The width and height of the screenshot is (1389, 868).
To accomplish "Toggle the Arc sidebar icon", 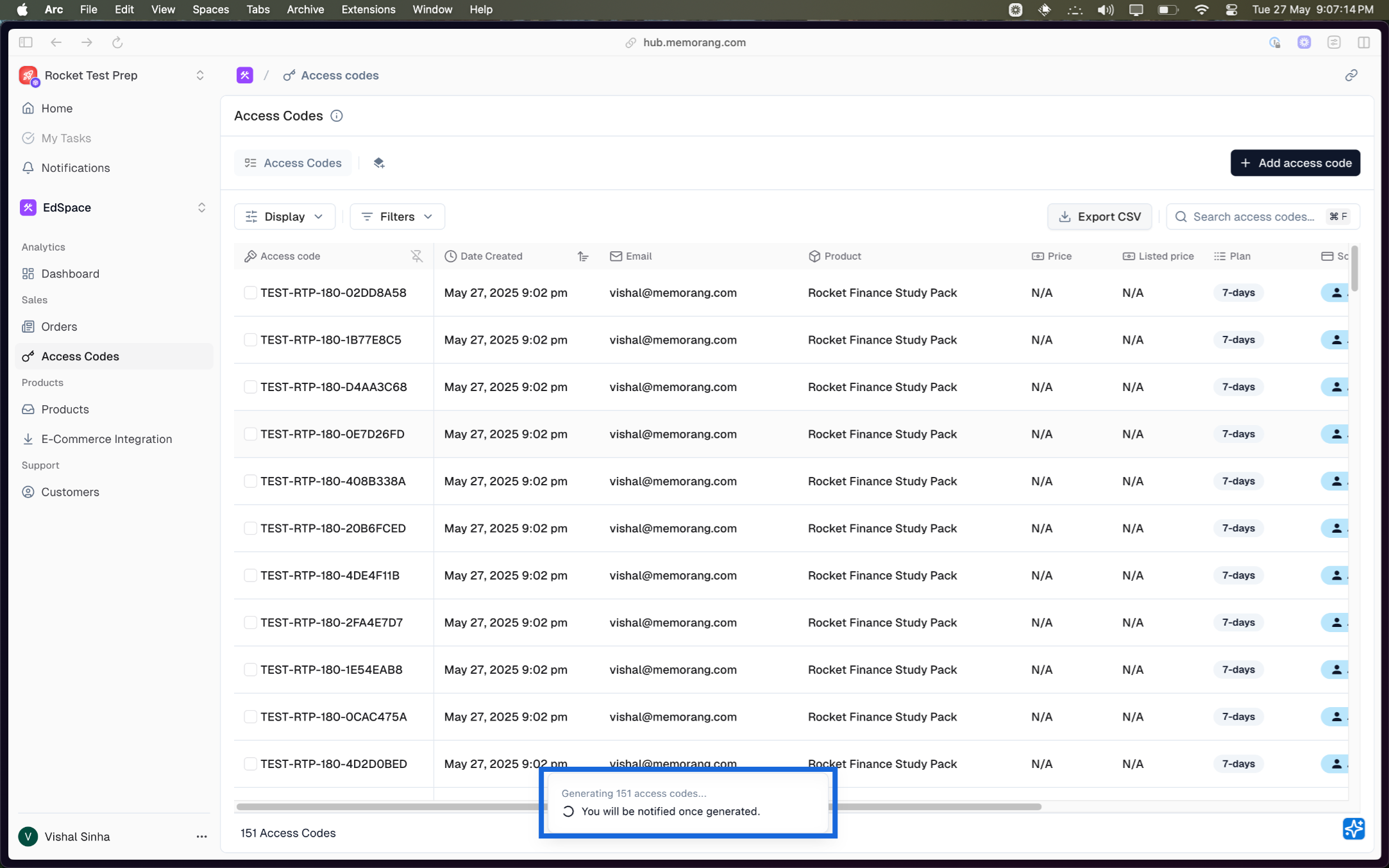I will point(26,42).
